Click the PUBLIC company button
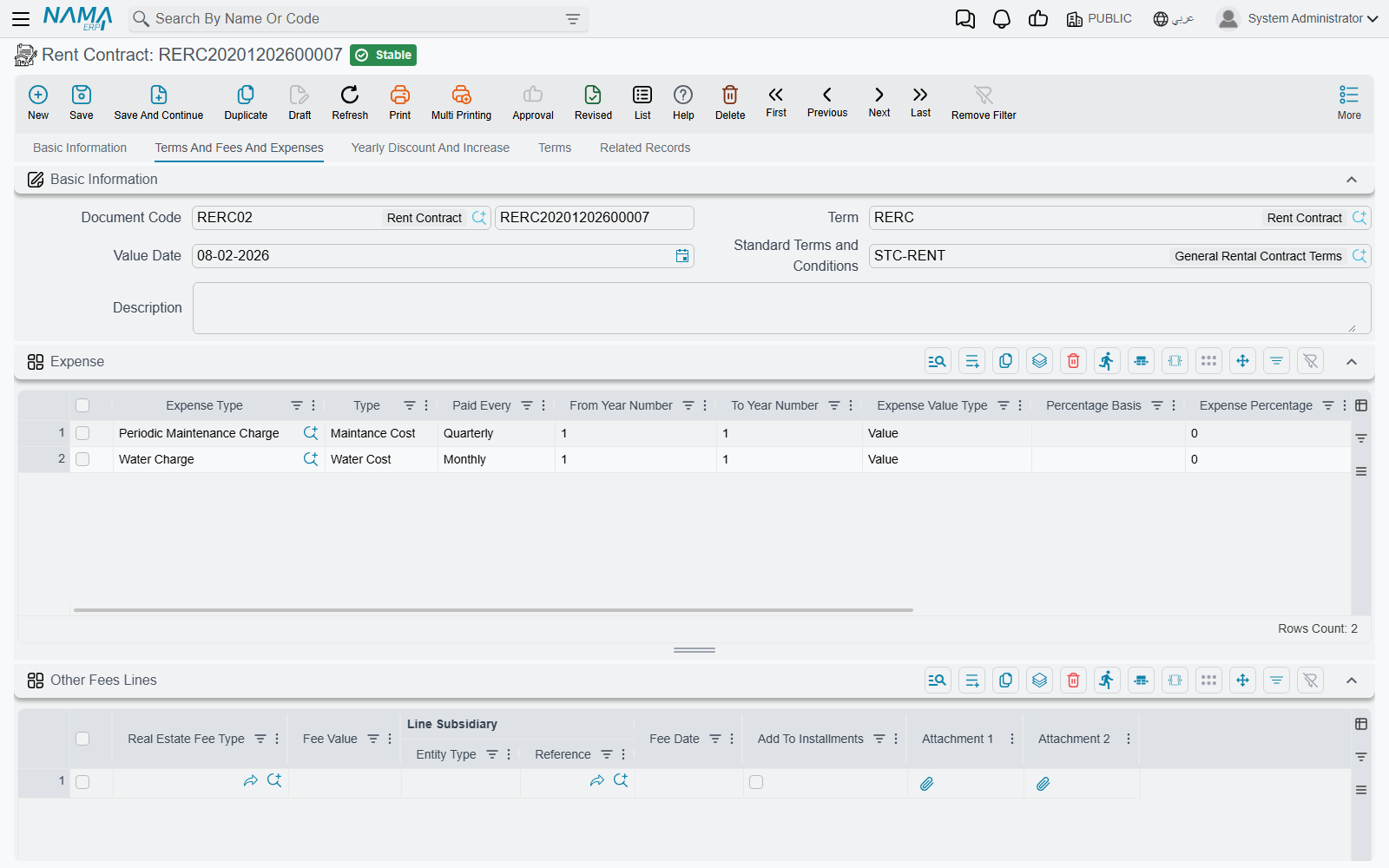Image resolution: width=1389 pixels, height=868 pixels. pos(1099,18)
